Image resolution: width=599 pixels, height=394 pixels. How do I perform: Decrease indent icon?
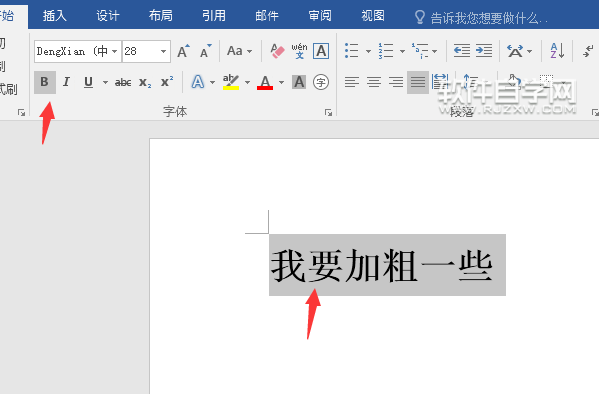coord(461,51)
